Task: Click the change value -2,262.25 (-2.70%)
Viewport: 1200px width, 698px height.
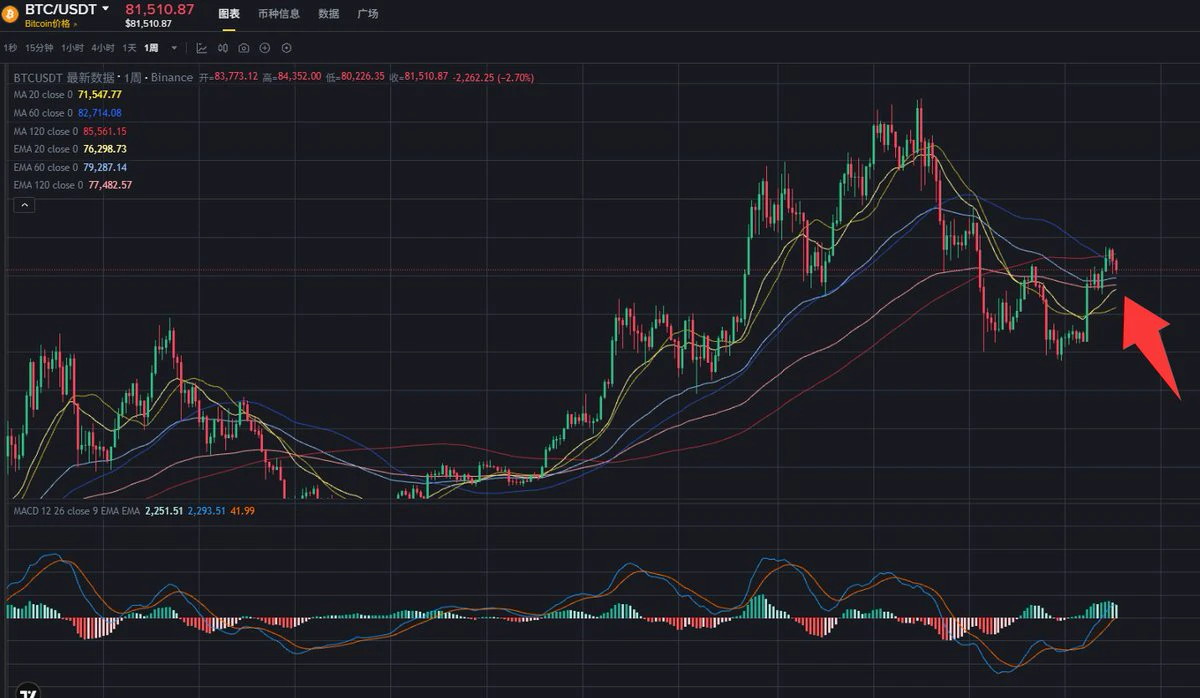Action: (494, 77)
